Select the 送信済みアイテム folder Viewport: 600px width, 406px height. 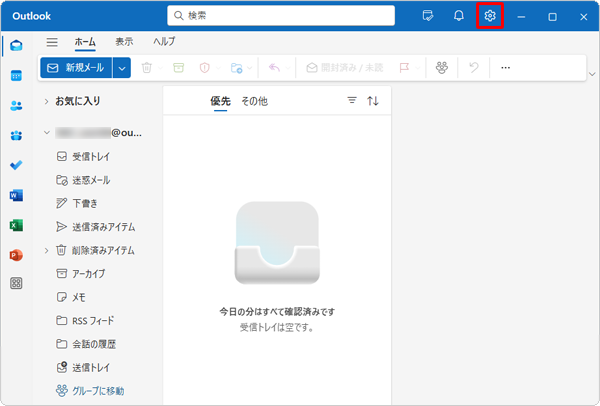pos(104,227)
